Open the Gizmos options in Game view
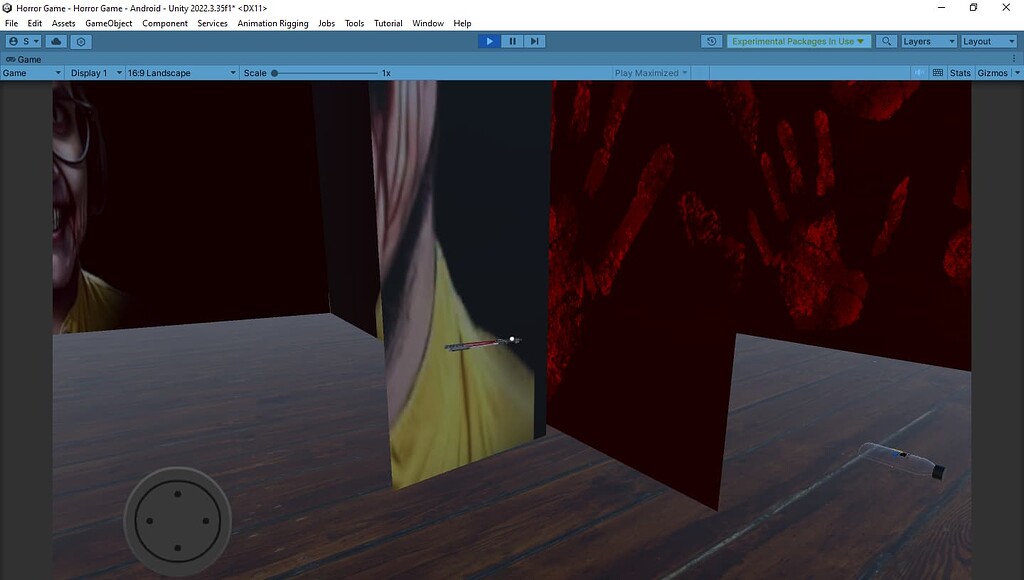1024x580 pixels. (992, 72)
